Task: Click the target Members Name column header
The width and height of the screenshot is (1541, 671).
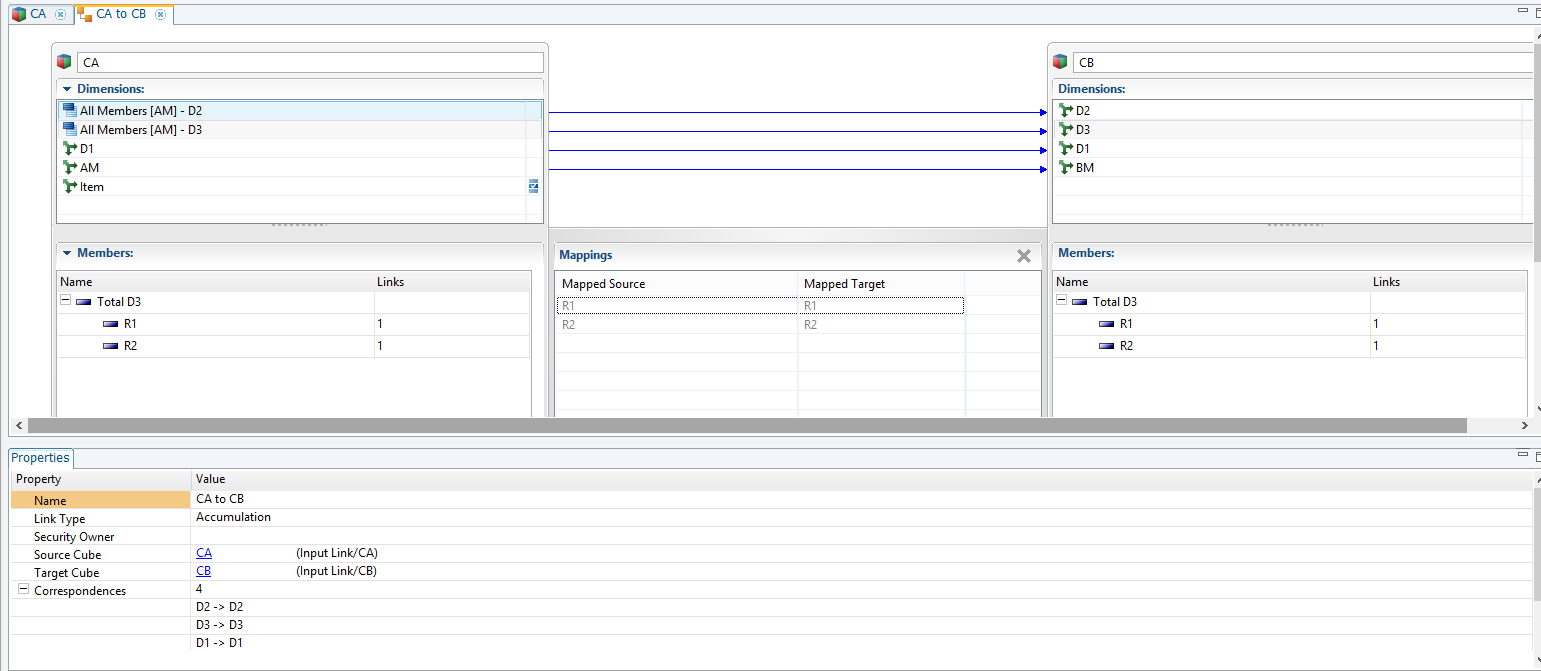Action: pyautogui.click(x=1211, y=282)
